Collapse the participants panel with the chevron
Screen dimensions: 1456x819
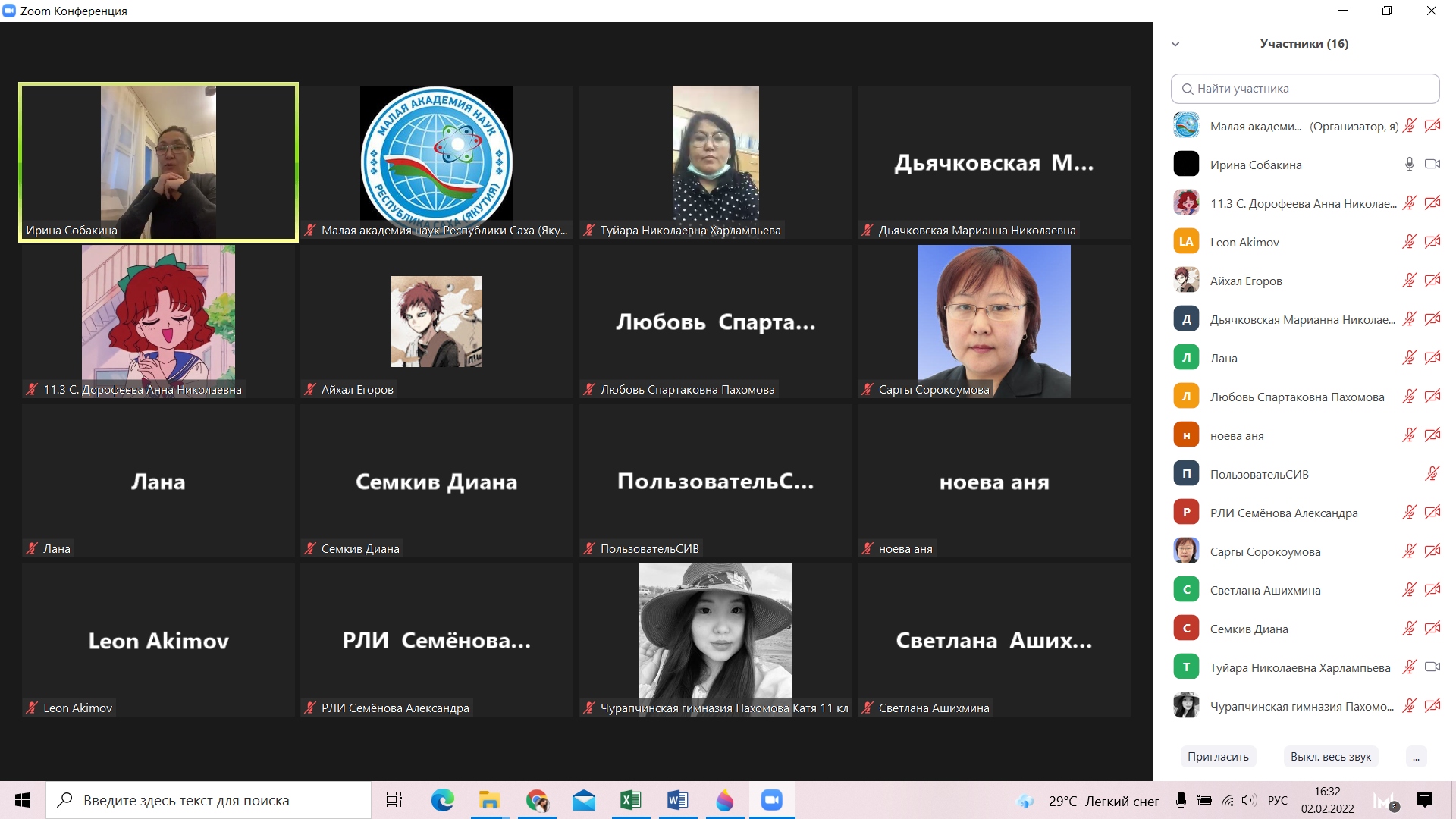point(1175,44)
